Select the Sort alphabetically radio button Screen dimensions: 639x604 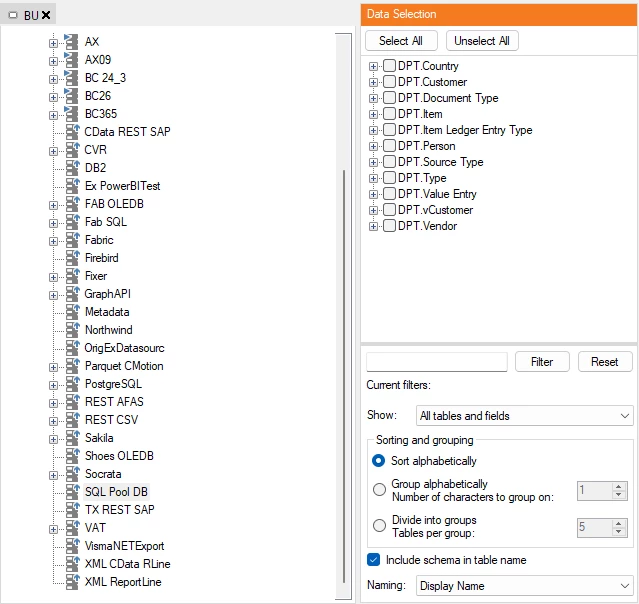(x=379, y=461)
